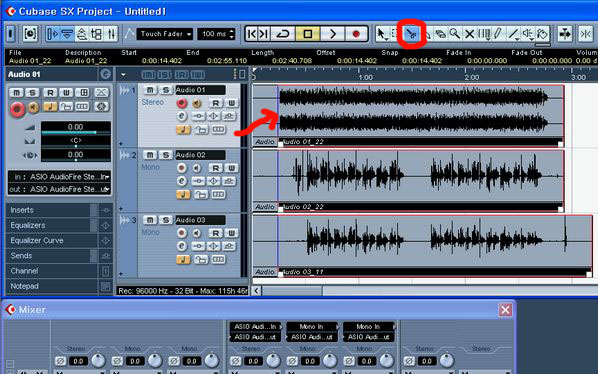Click the transport Record button
The height and width of the screenshot is (374, 598).
(356, 34)
